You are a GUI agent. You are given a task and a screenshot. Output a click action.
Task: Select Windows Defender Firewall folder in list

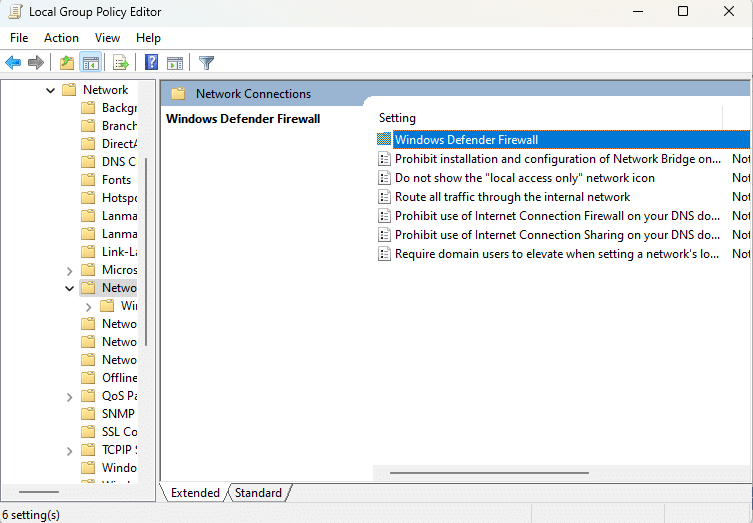466,140
